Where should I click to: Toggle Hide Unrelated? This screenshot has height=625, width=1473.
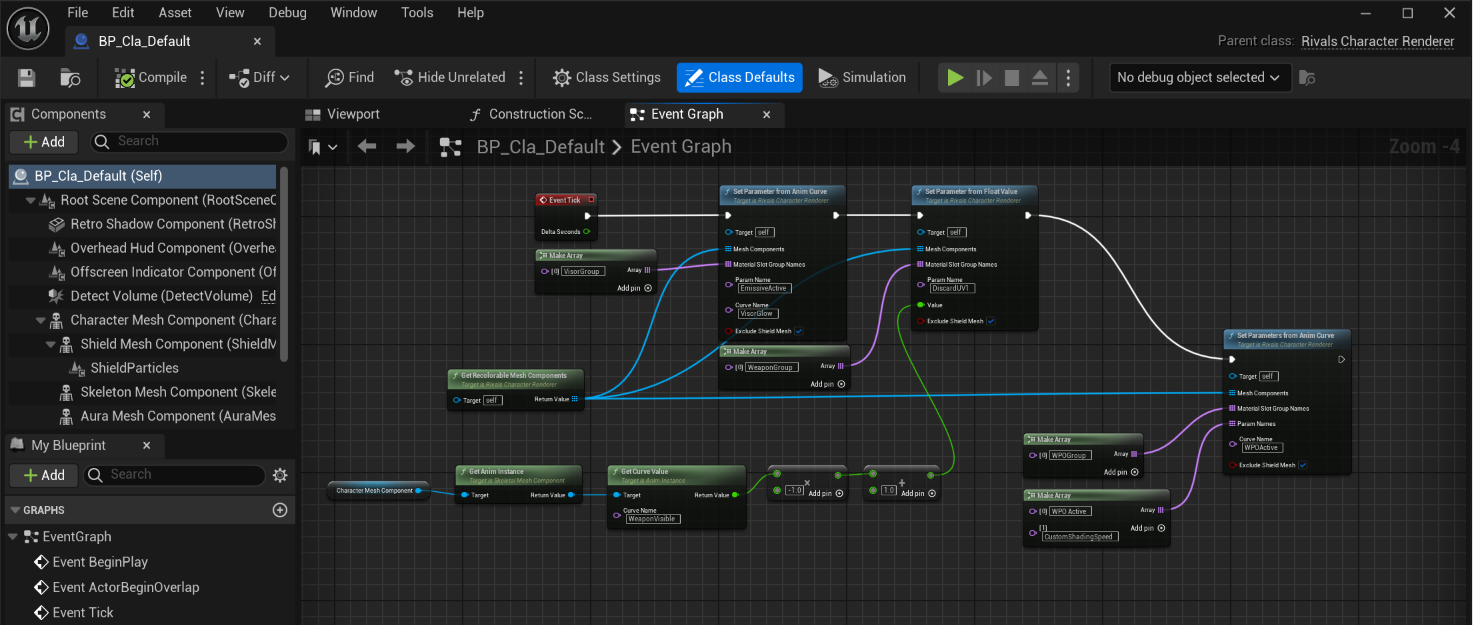450,77
